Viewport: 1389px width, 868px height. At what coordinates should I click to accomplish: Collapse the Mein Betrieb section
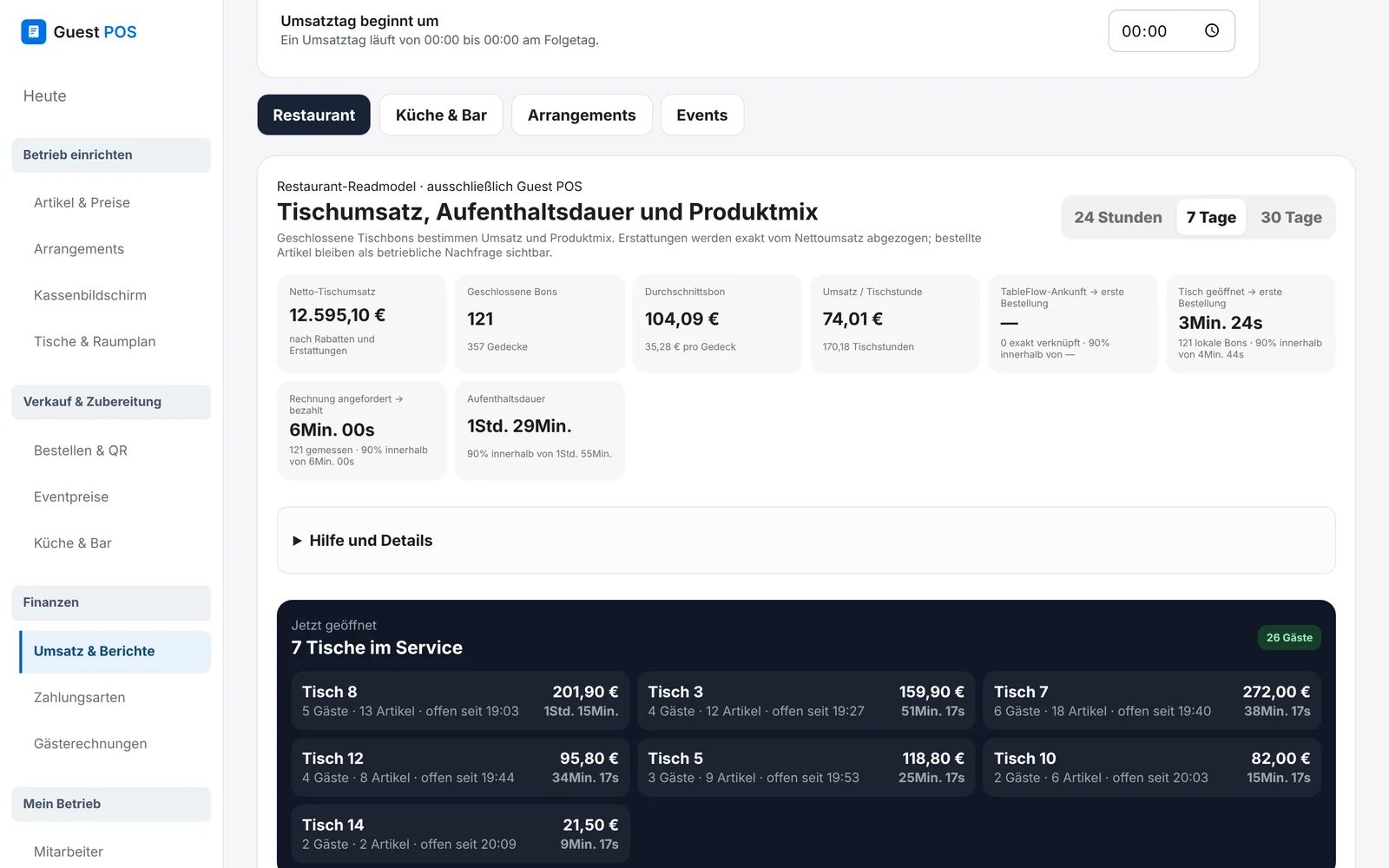[x=111, y=804]
